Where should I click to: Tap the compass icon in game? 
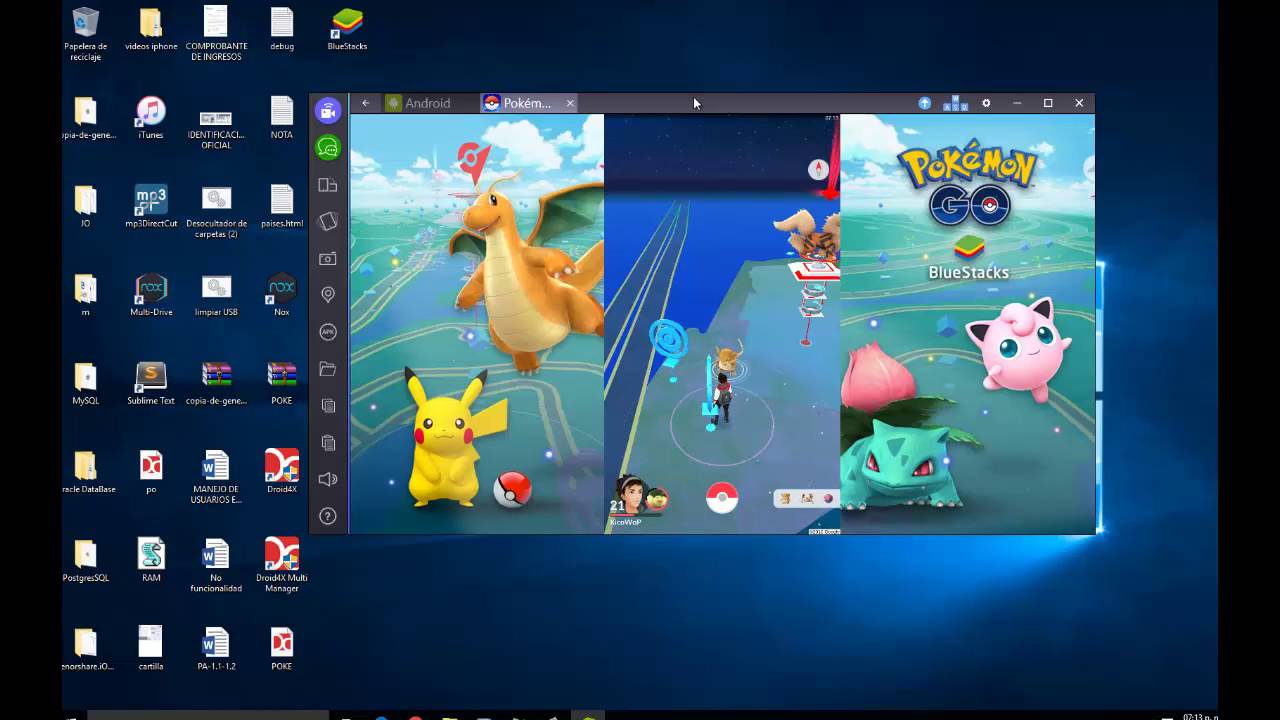(819, 170)
